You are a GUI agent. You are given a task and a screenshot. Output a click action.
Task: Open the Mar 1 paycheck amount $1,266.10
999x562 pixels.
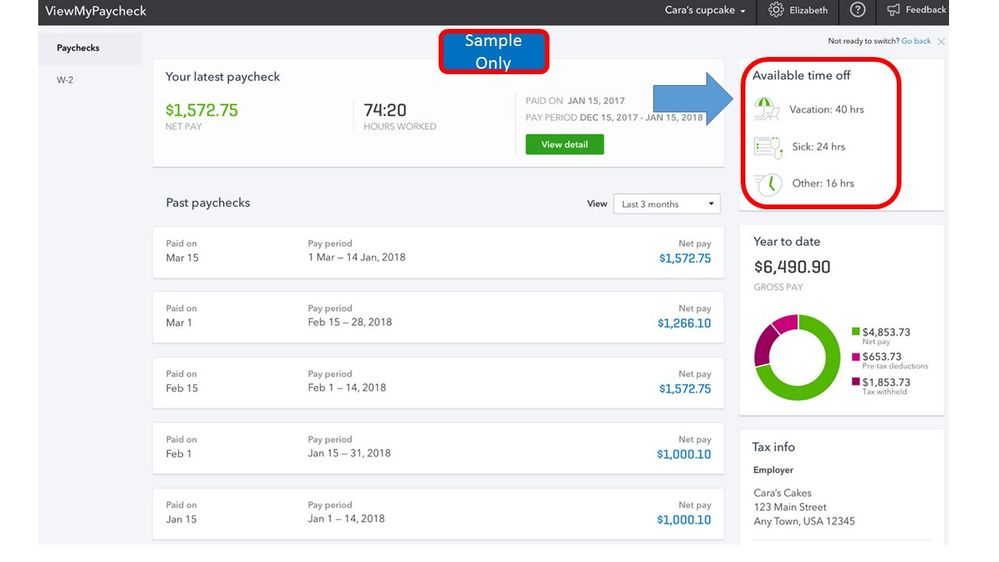click(684, 324)
